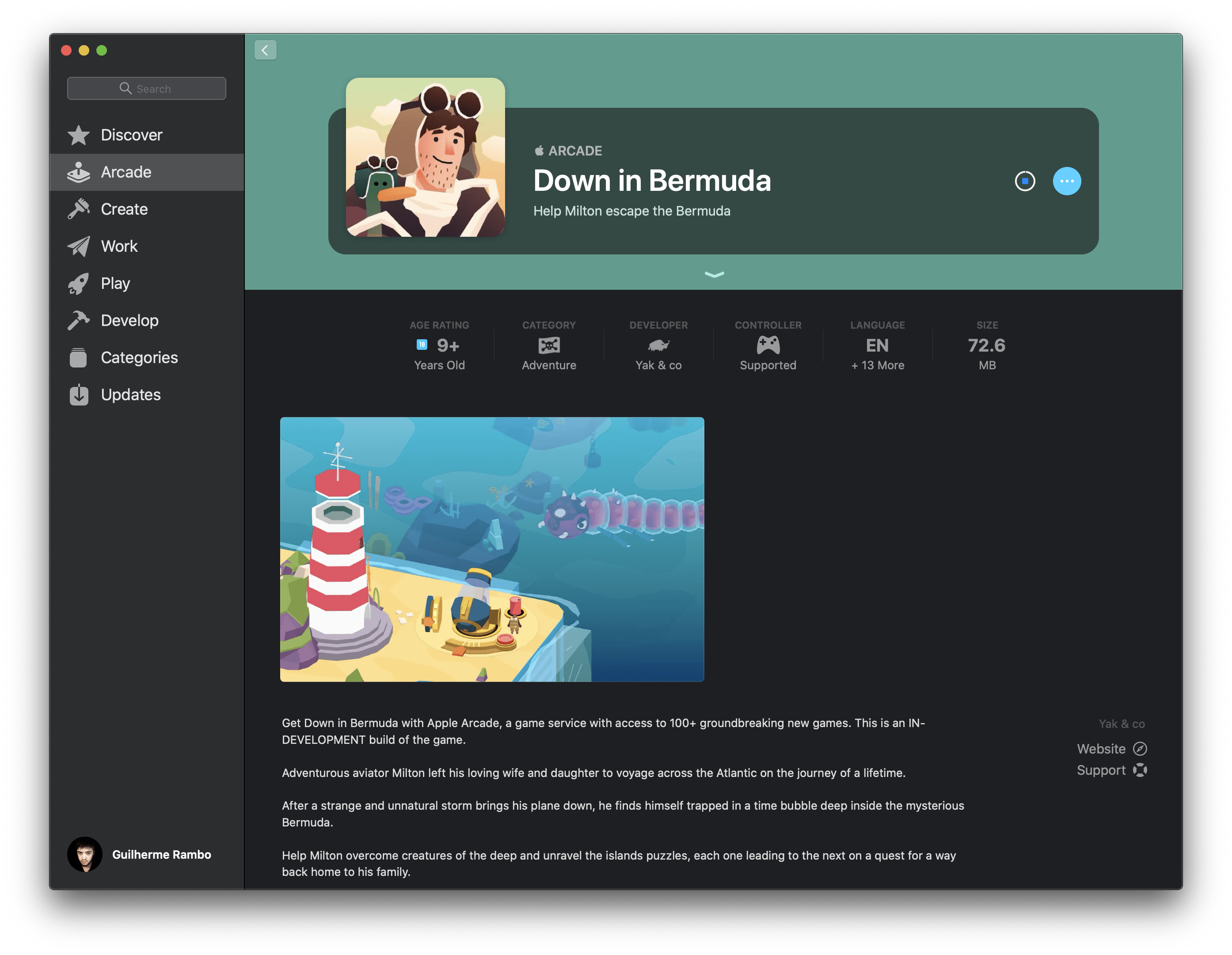
Task: Click the Discover star icon
Action: click(78, 135)
